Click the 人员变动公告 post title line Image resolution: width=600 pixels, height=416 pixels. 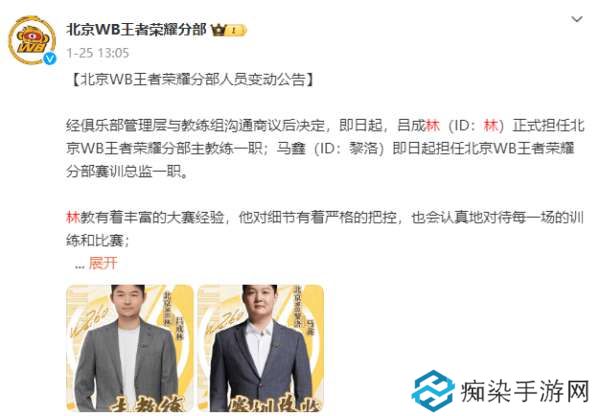pyautogui.click(x=192, y=80)
